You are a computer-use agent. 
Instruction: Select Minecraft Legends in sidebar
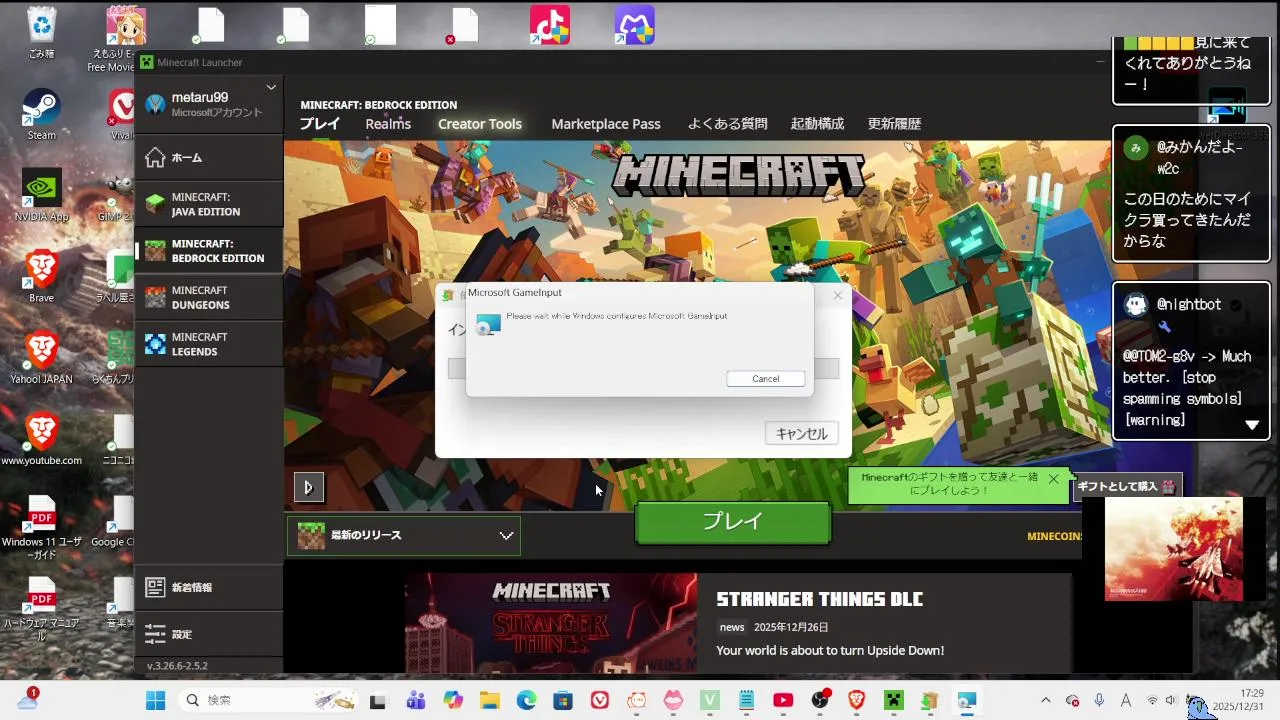[x=209, y=344]
